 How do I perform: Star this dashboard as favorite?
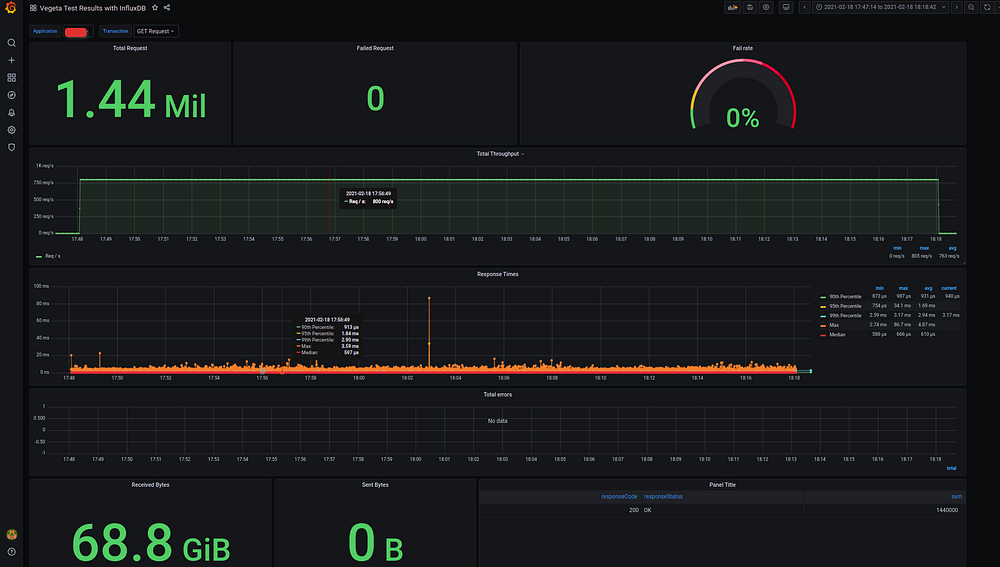[x=155, y=8]
